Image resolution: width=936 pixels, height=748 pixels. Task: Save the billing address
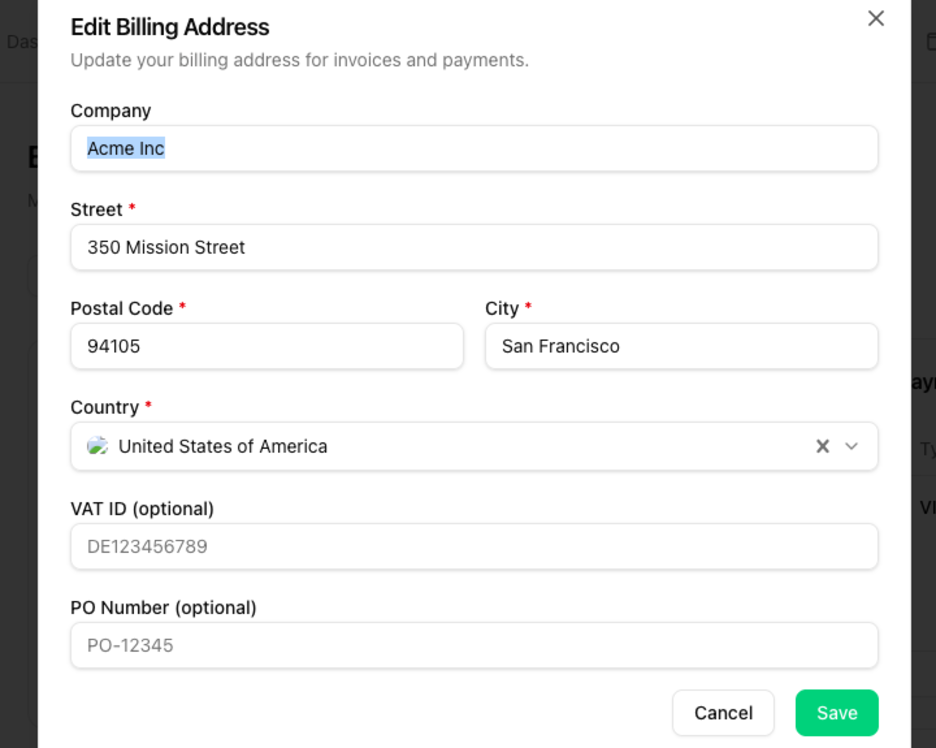(x=836, y=713)
